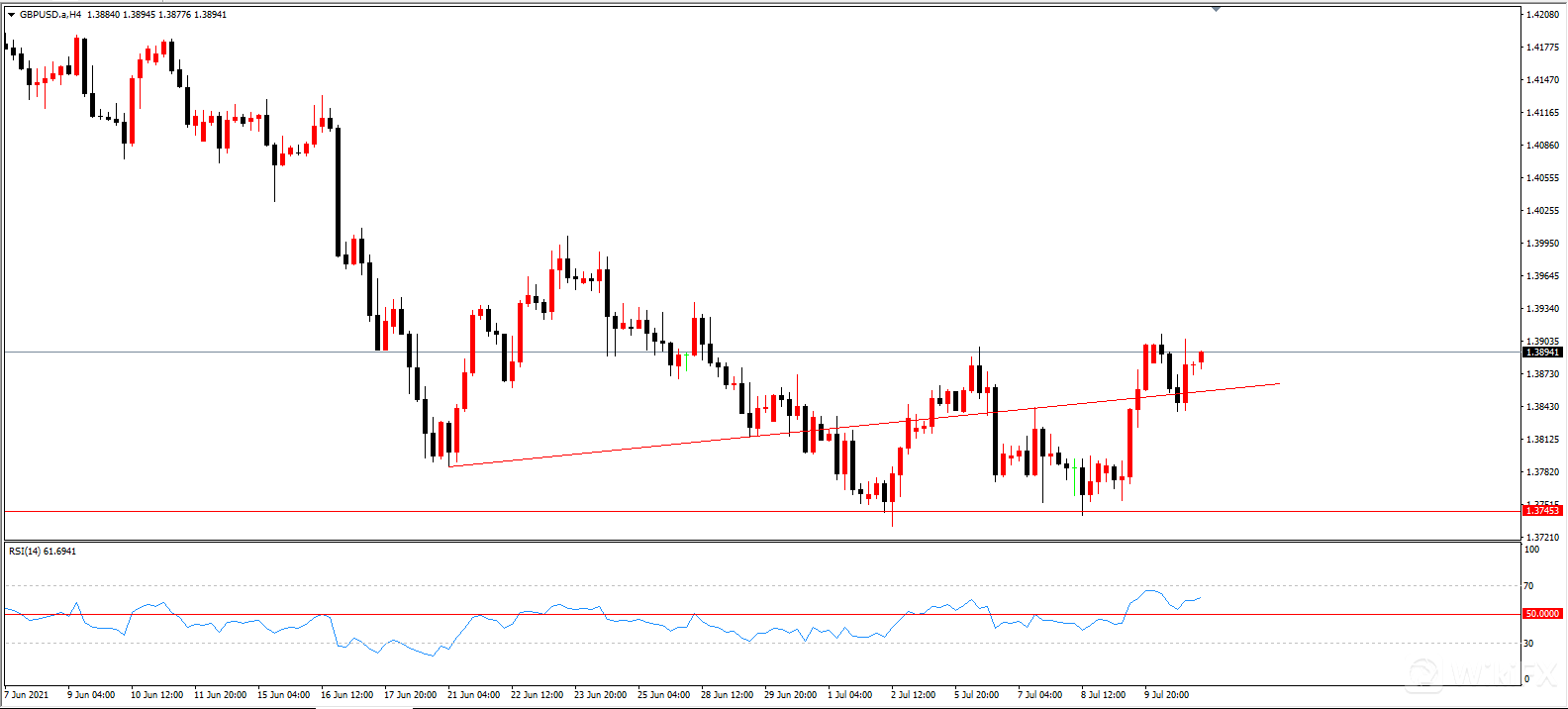Open the GBPUSD.a,H4 chart title dropdown arrow
This screenshot has height=709, width=1568.
pos(11,15)
